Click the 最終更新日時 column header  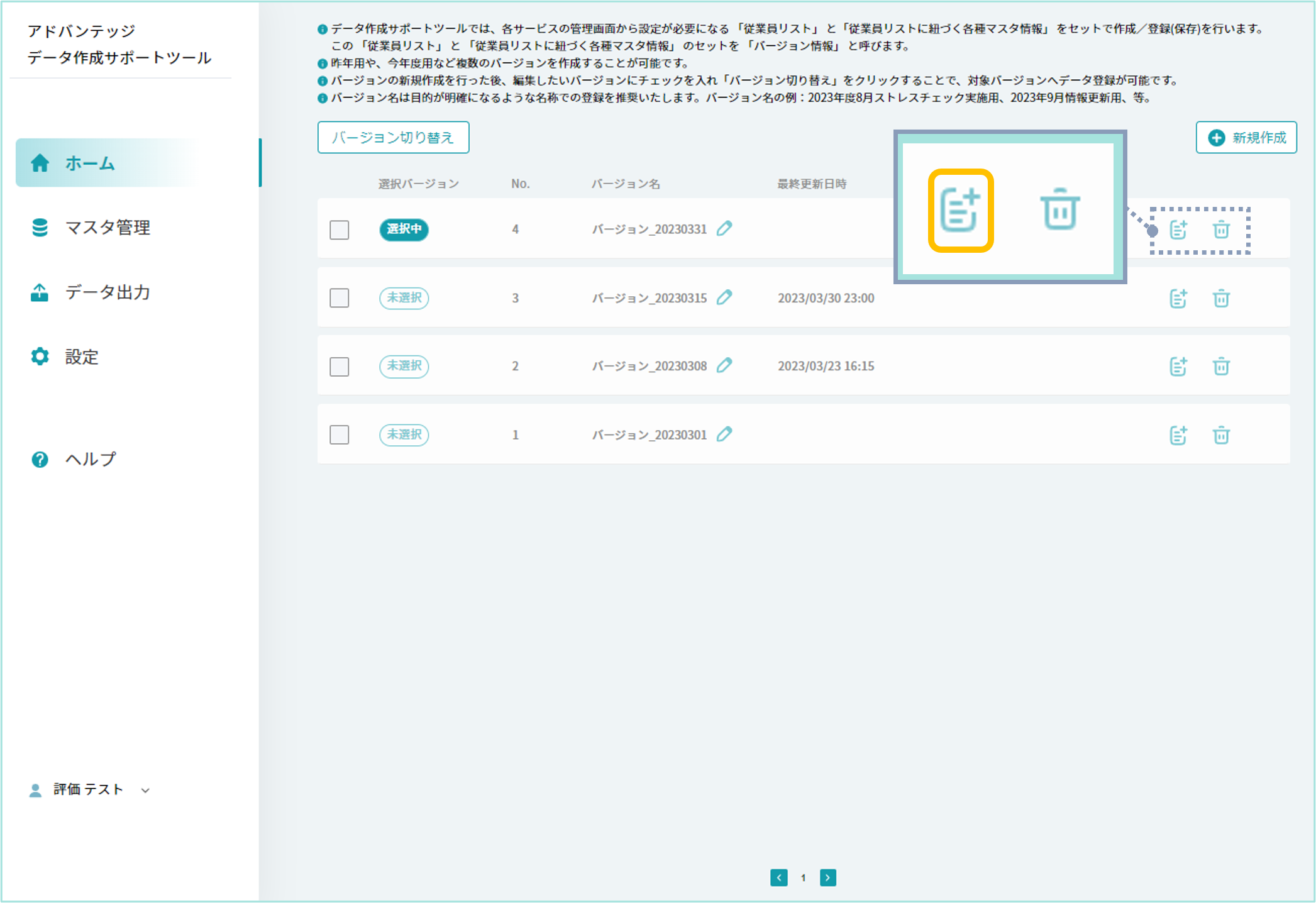point(812,184)
